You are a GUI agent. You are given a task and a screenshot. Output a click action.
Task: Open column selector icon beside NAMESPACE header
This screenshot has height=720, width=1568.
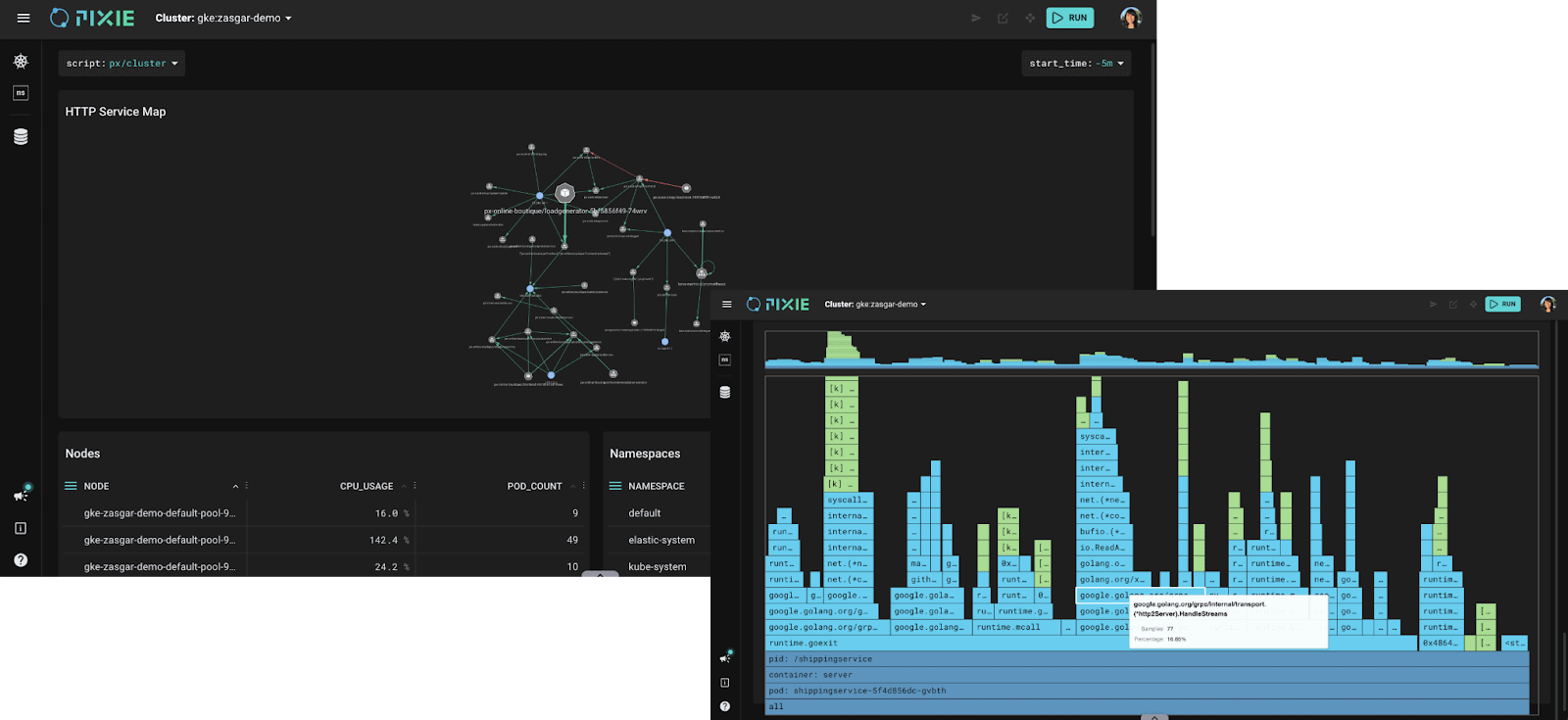coord(615,486)
